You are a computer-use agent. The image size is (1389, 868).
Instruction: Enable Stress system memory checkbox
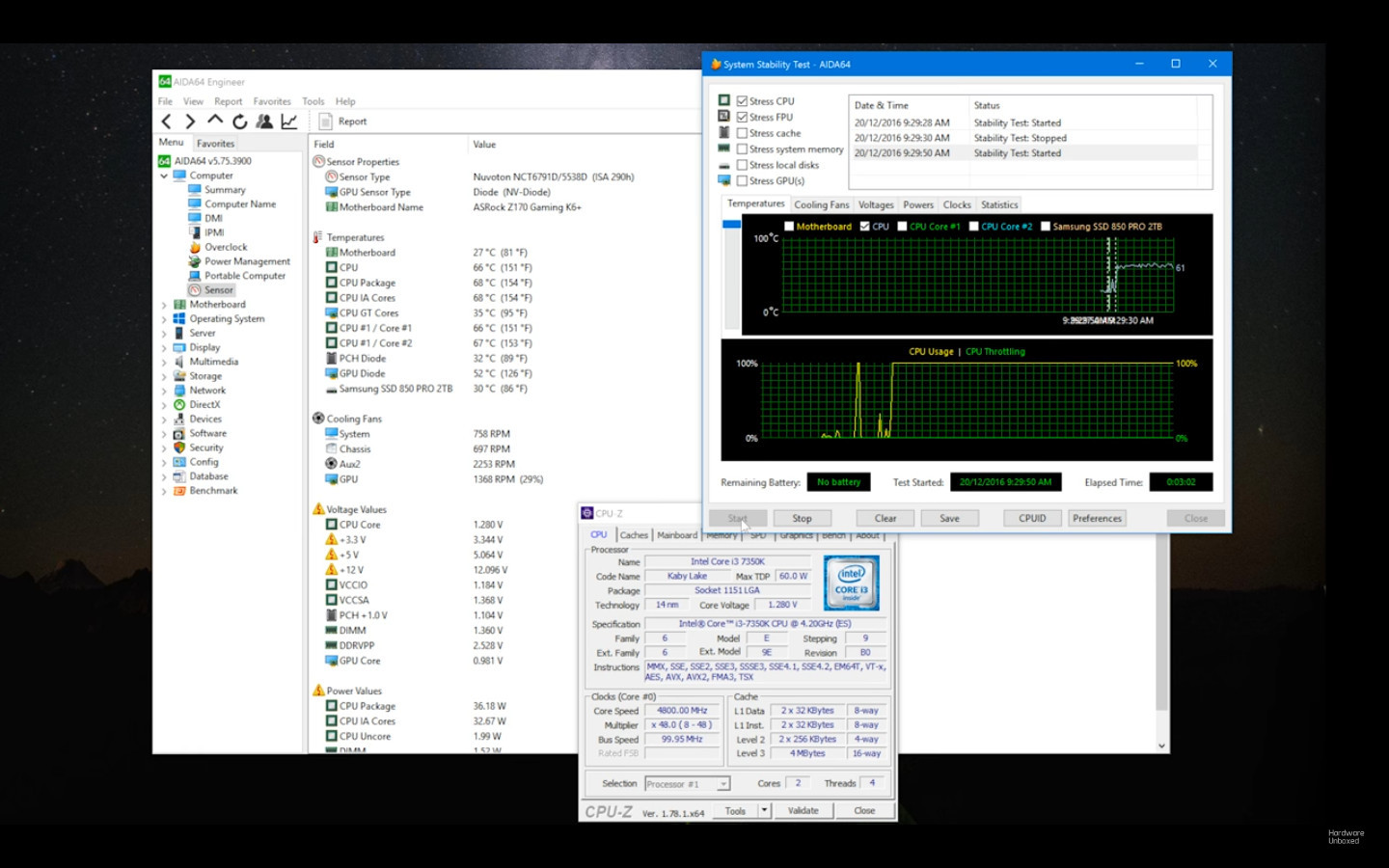742,149
